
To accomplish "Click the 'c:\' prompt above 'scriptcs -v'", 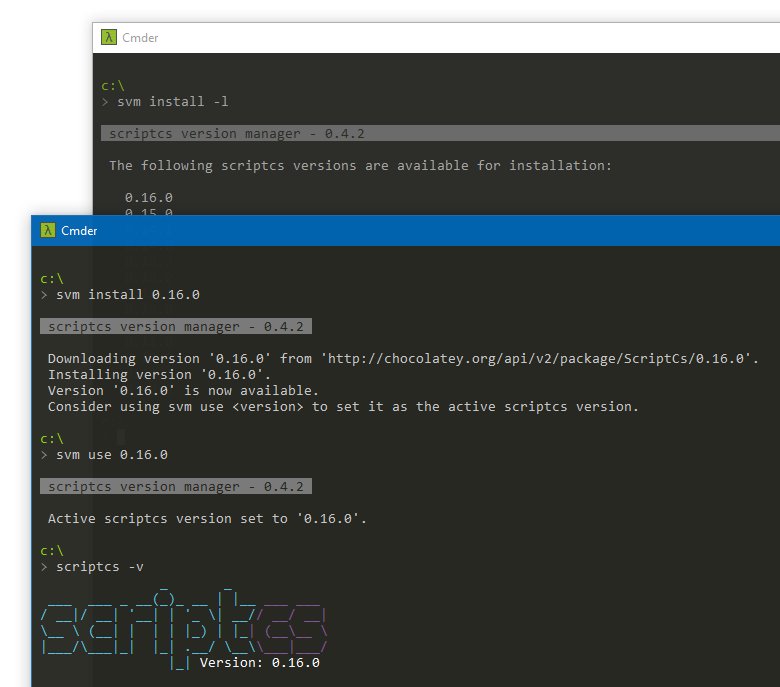I will [x=52, y=551].
